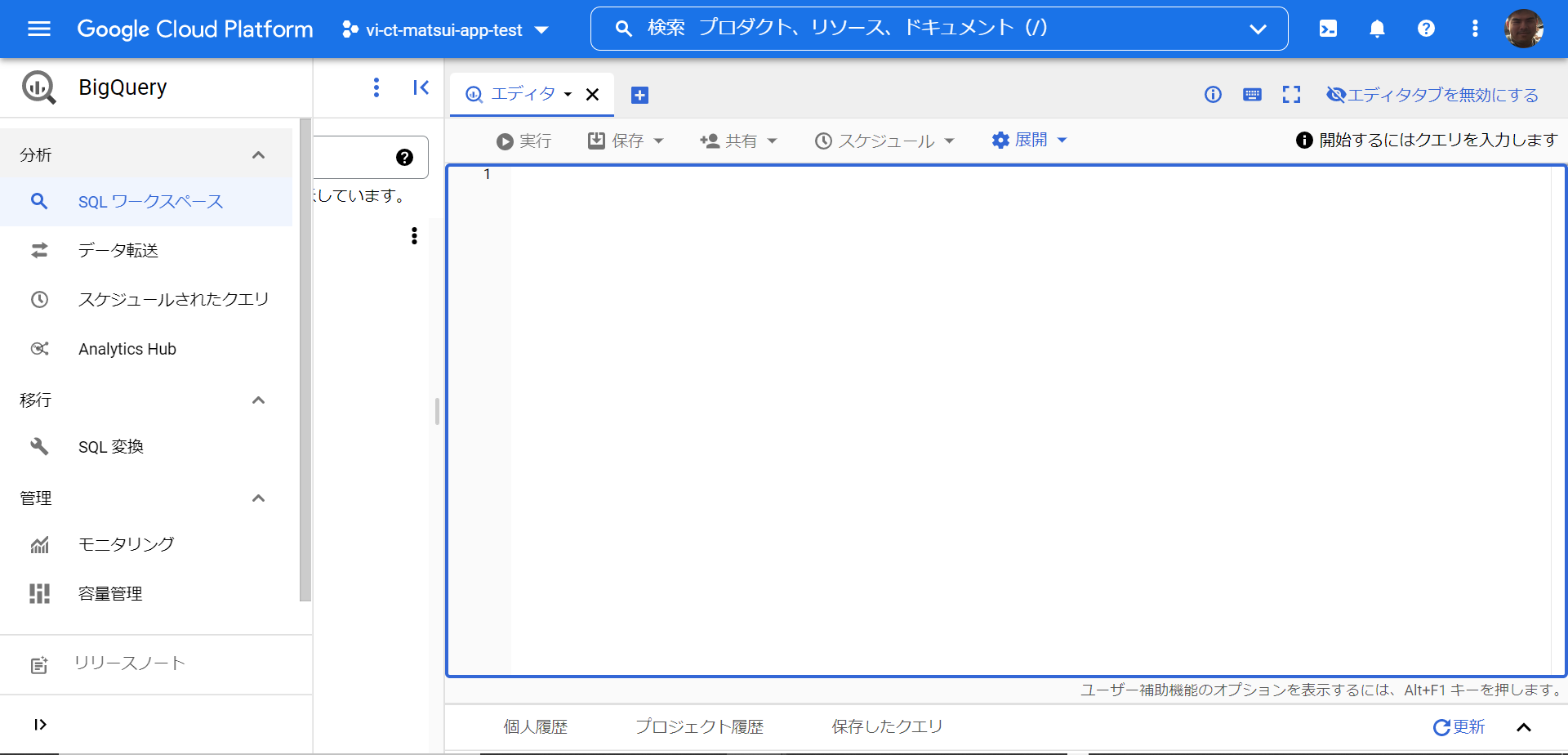The height and width of the screenshot is (755, 1568).
Task: Click the scheduled queries clock icon
Action: [39, 300]
